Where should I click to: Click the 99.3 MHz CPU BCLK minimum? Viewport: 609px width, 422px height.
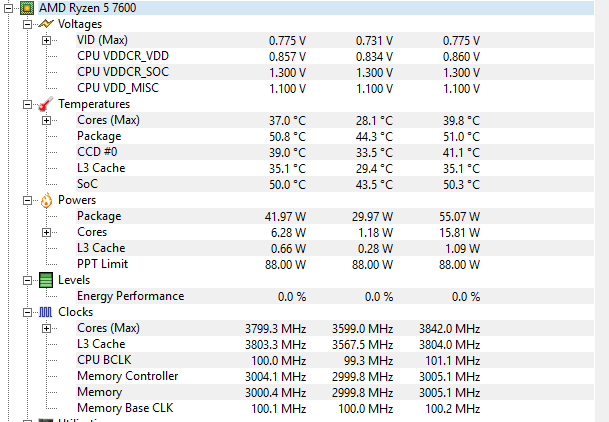coord(368,361)
